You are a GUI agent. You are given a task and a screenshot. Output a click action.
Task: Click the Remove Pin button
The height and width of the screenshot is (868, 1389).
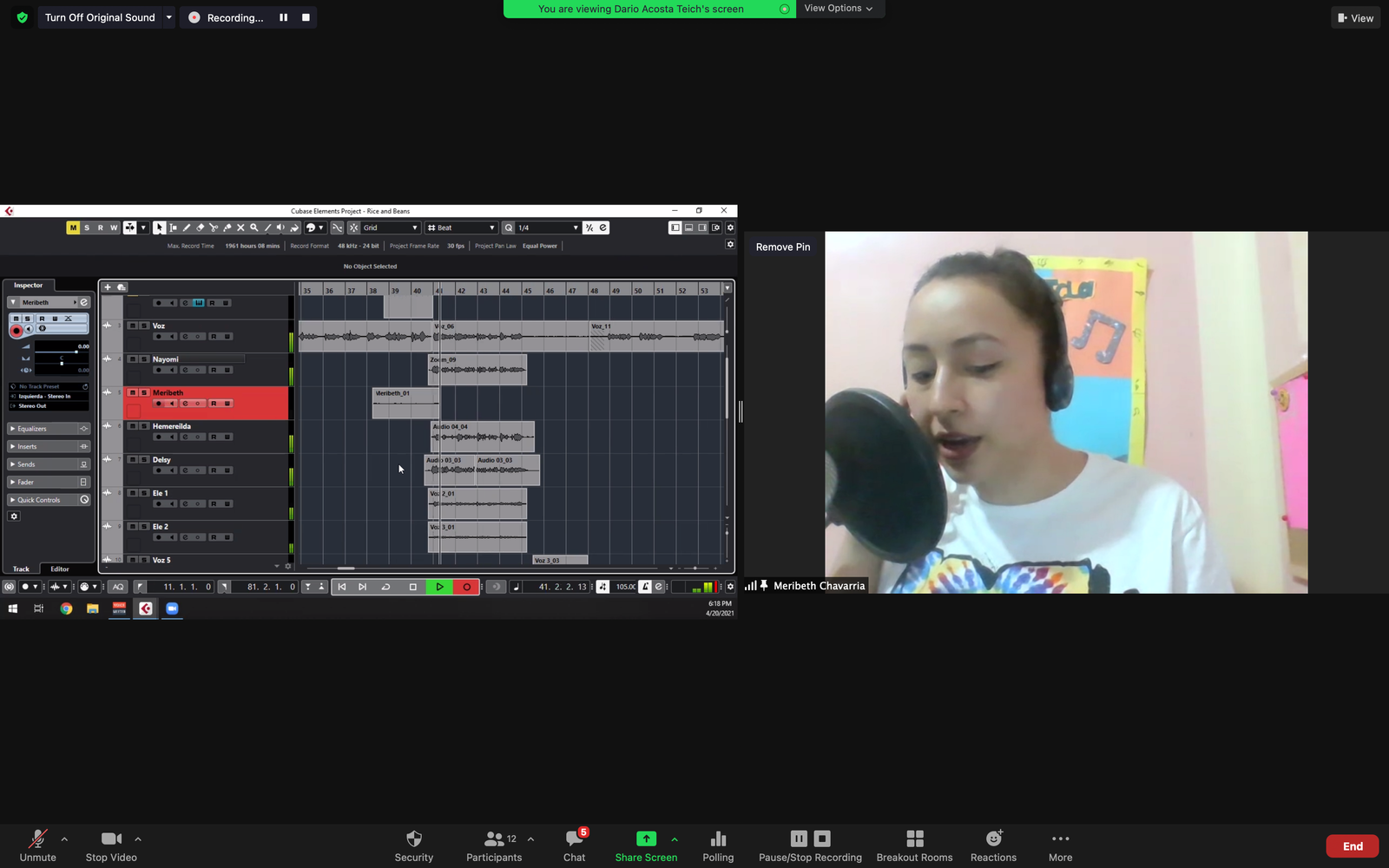tap(783, 247)
